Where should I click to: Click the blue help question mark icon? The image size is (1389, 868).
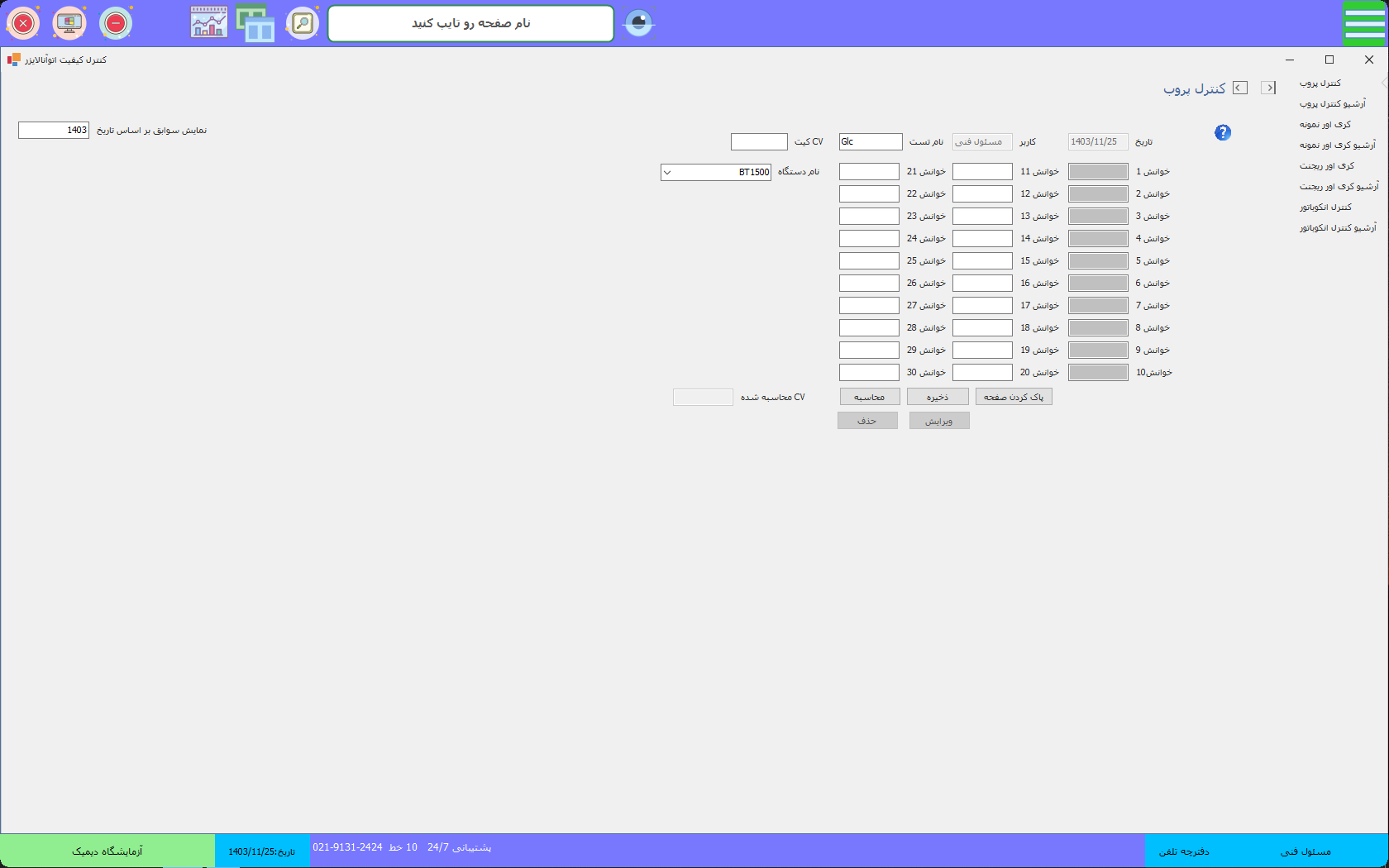point(1223,132)
